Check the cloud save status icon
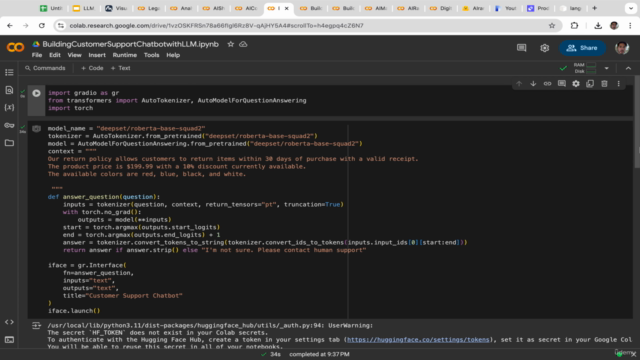The width and height of the screenshot is (640, 360). pyautogui.click(x=243, y=44)
